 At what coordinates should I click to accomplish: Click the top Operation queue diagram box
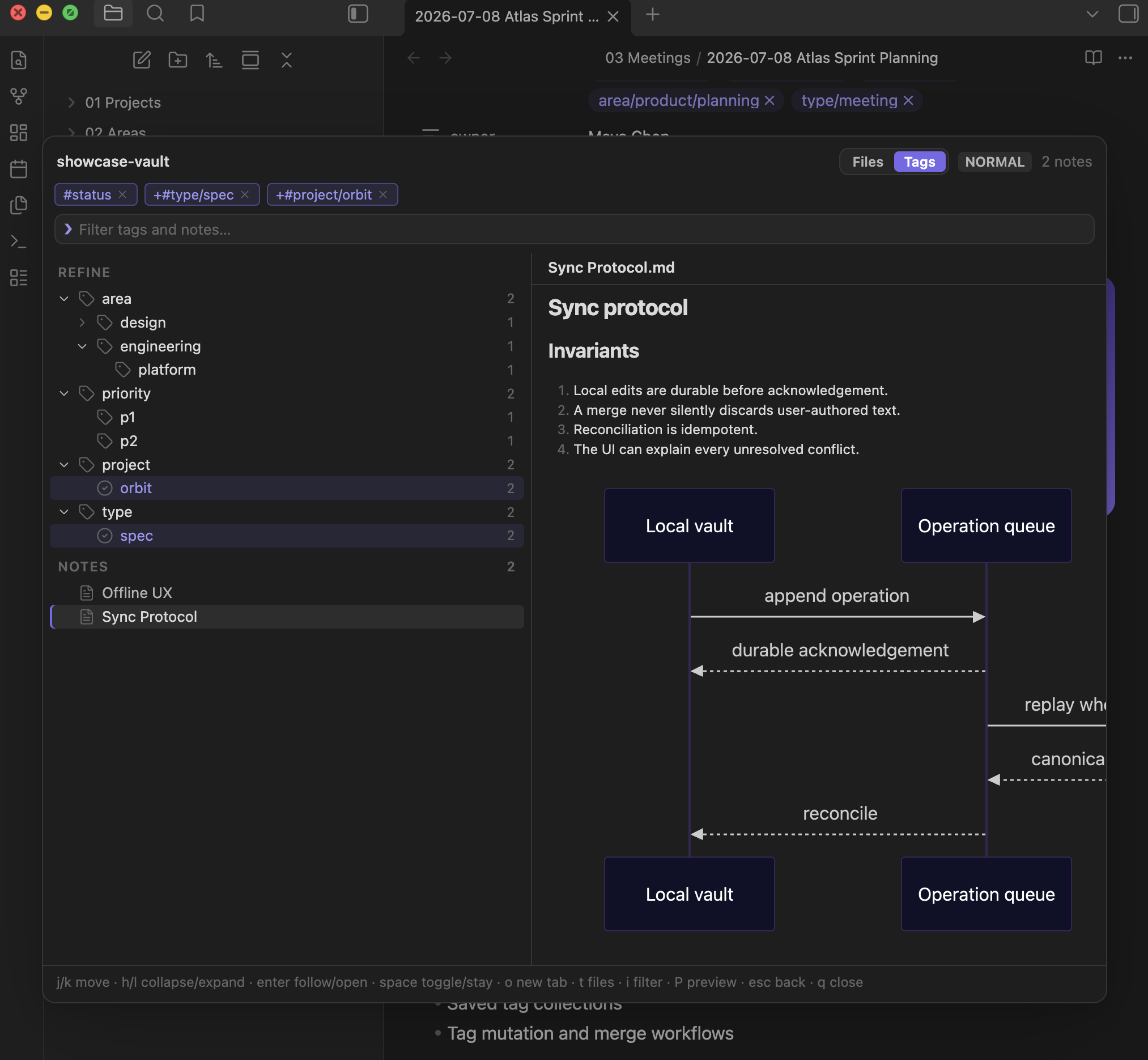pos(986,526)
